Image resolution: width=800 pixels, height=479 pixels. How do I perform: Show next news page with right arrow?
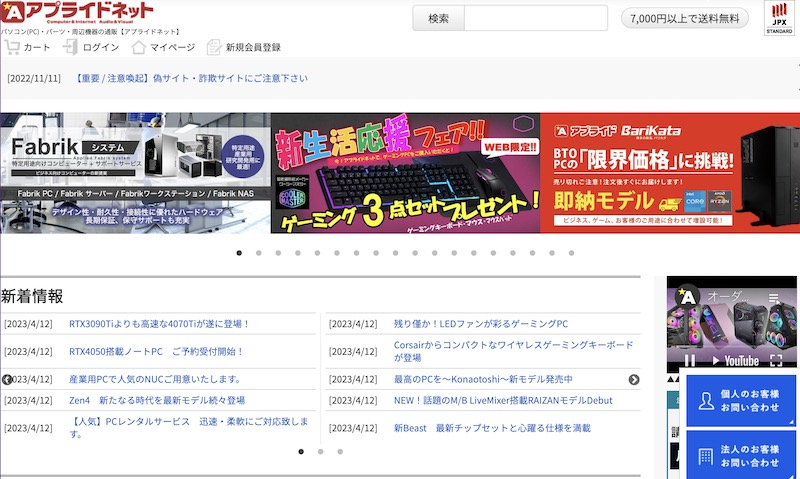click(x=634, y=380)
